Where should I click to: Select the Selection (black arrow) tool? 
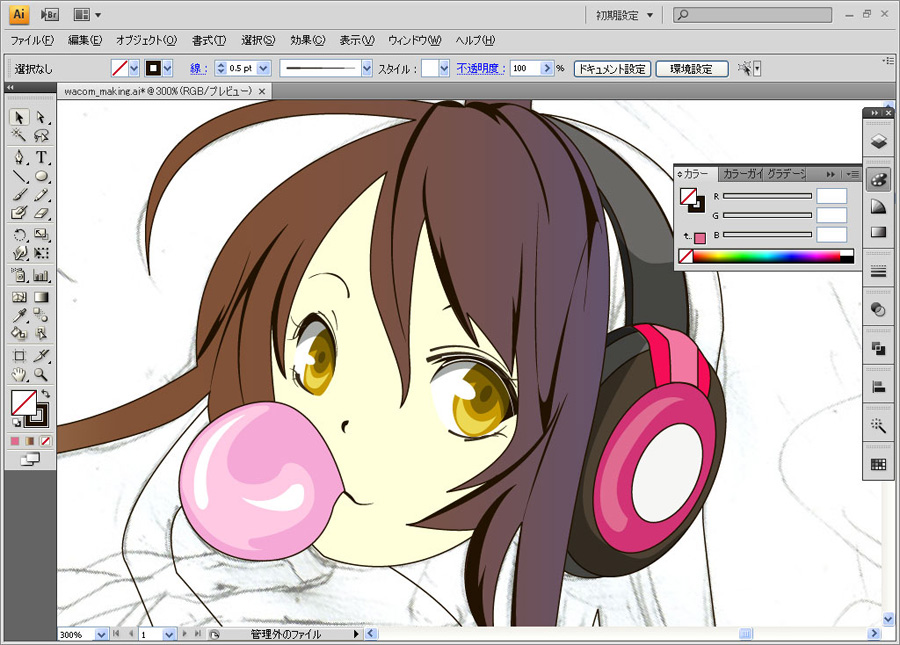pos(19,118)
